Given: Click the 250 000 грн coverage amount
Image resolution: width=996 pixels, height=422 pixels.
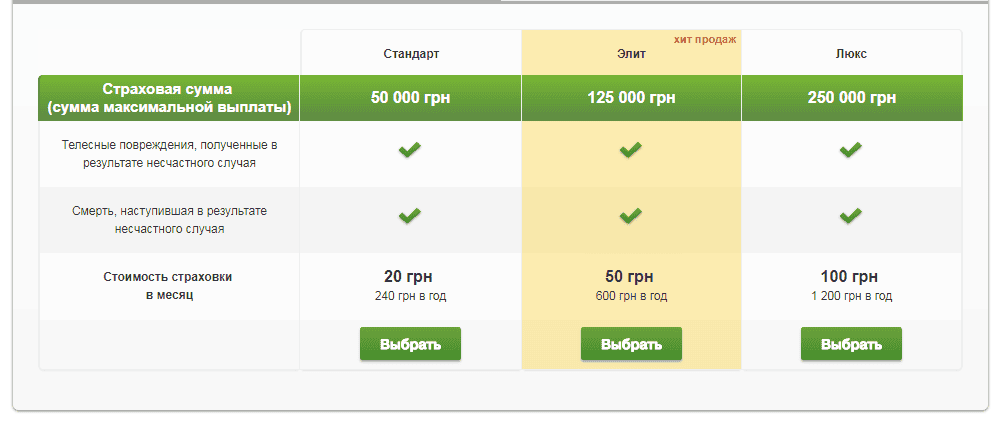Looking at the screenshot, I should pyautogui.click(x=851, y=98).
